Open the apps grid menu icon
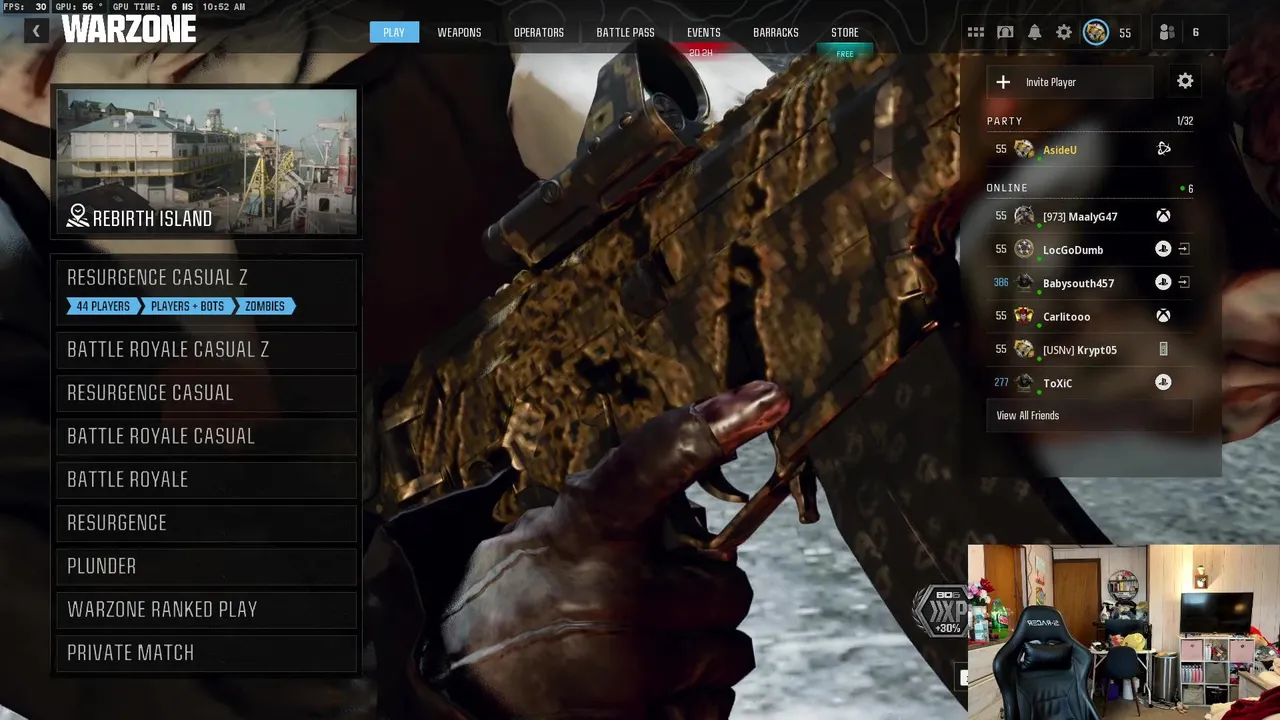The width and height of the screenshot is (1280, 720). [976, 32]
